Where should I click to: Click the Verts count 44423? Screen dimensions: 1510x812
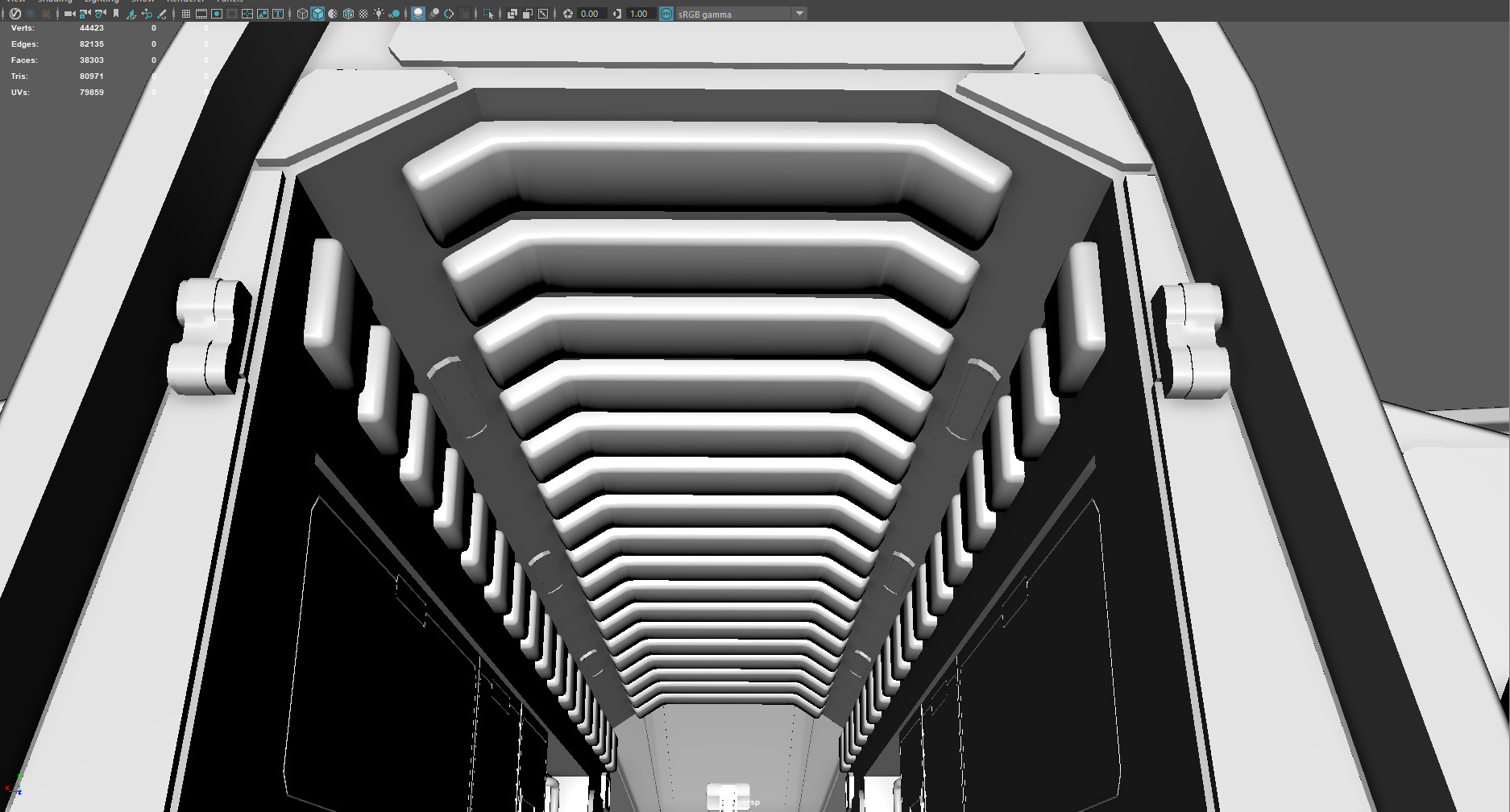(x=92, y=28)
